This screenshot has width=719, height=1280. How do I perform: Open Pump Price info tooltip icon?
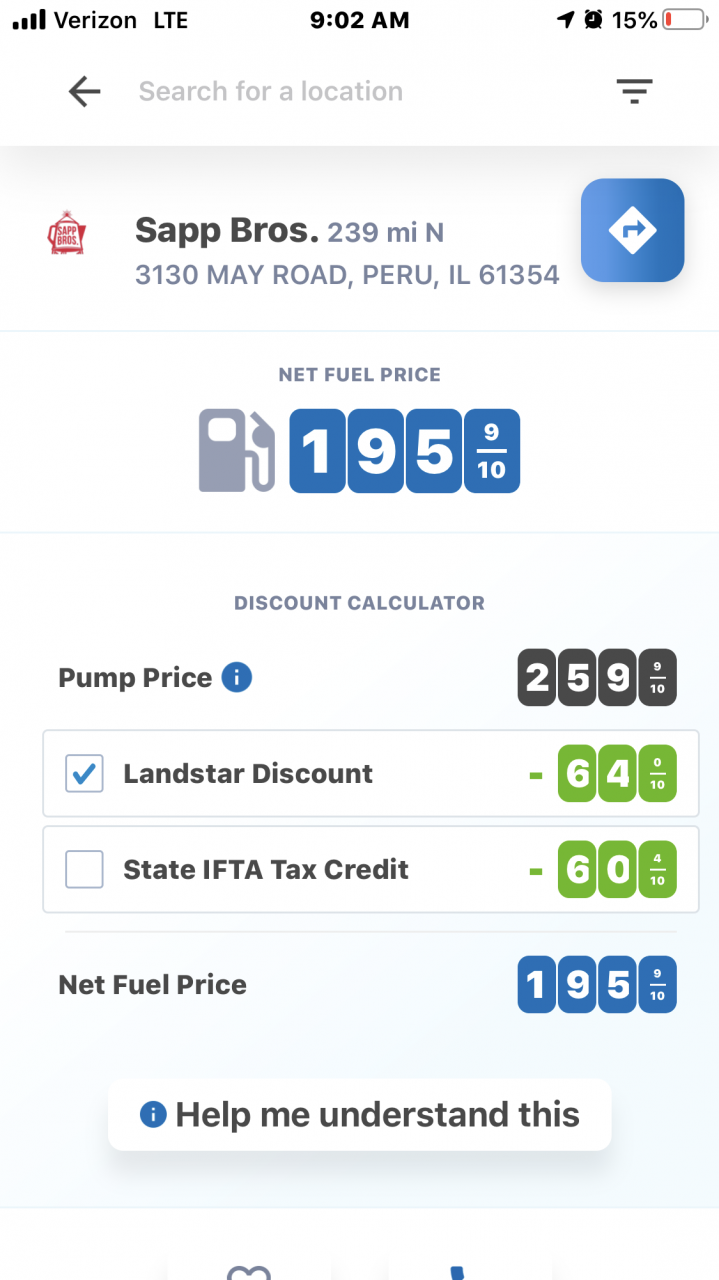[237, 677]
